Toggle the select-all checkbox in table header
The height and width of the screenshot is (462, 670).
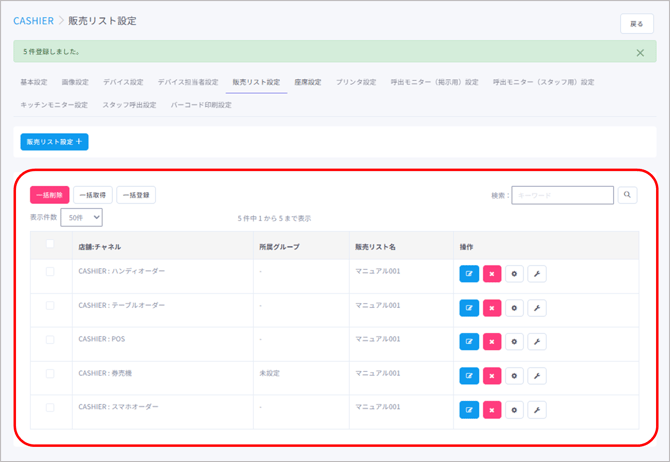(x=50, y=244)
